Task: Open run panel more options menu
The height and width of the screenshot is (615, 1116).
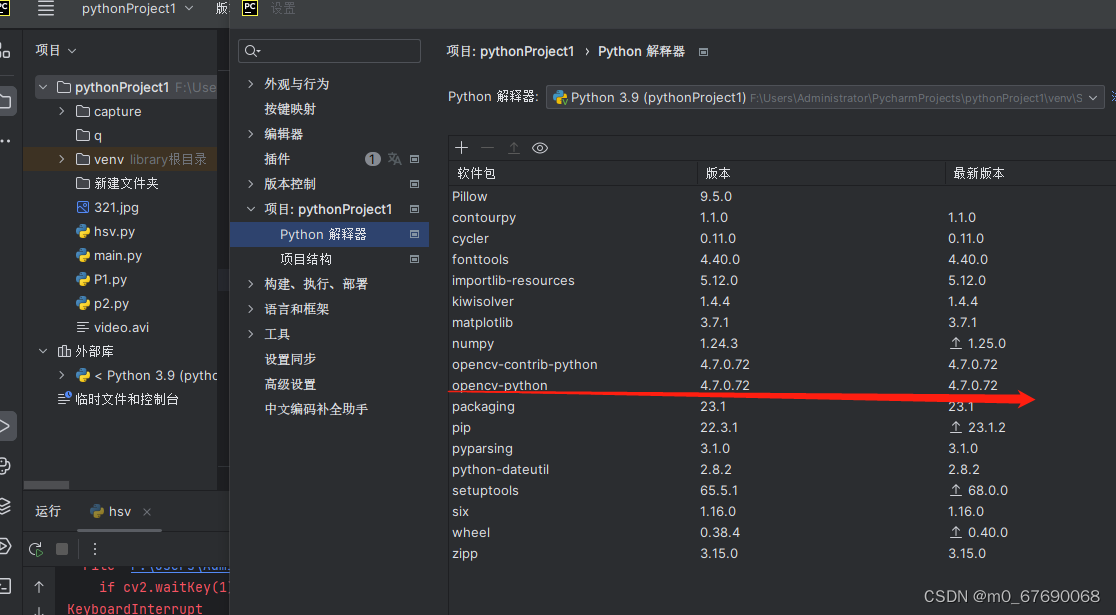Action: [95, 549]
